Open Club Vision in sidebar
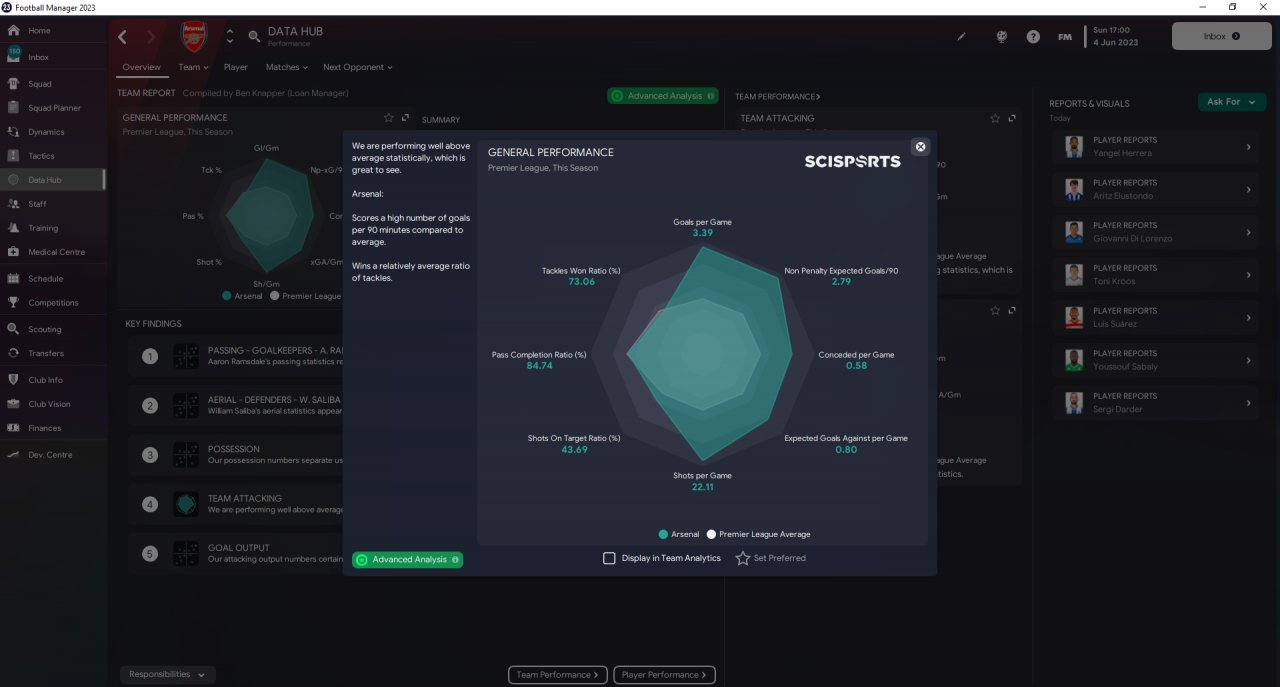 click(x=52, y=404)
